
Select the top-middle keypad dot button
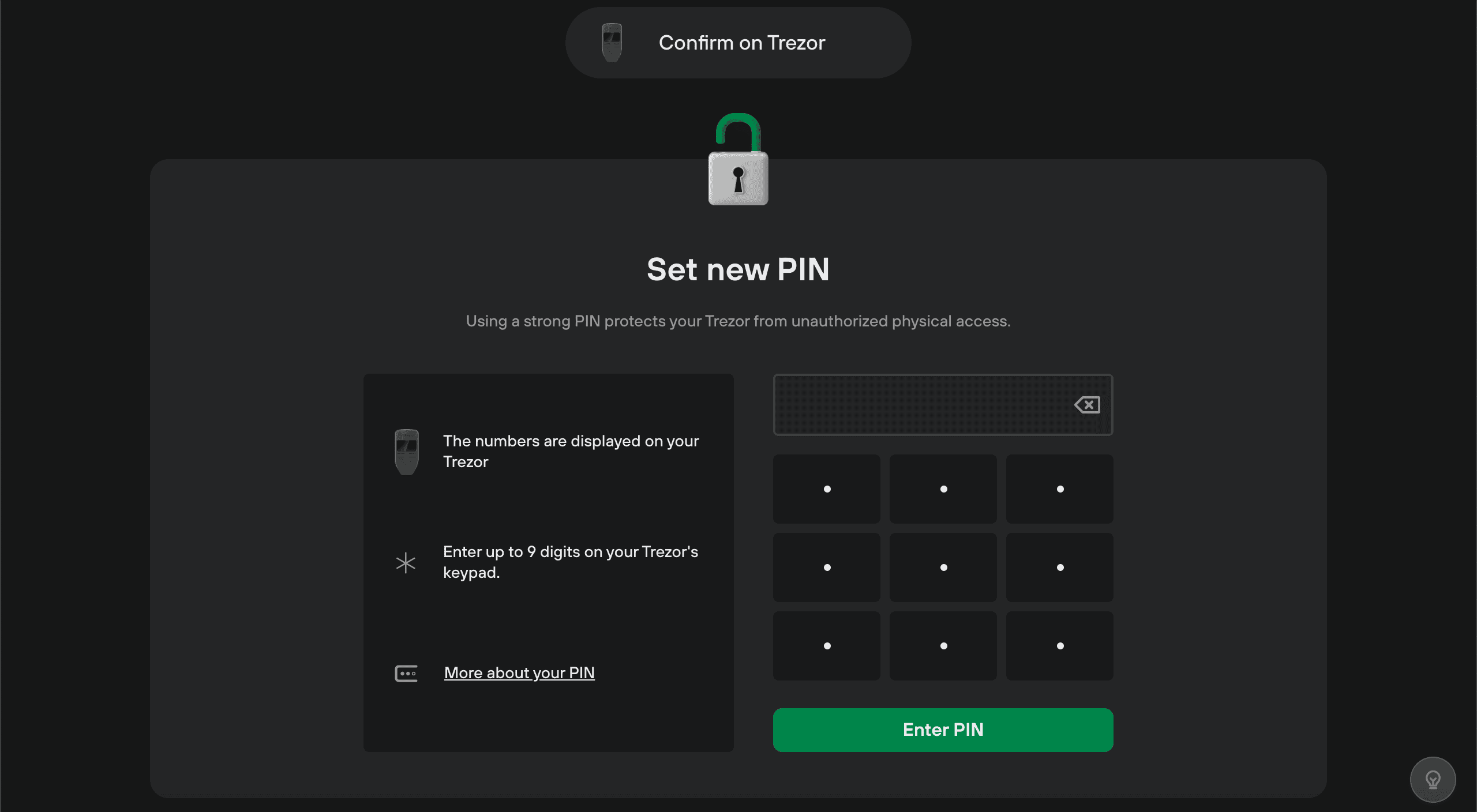943,489
